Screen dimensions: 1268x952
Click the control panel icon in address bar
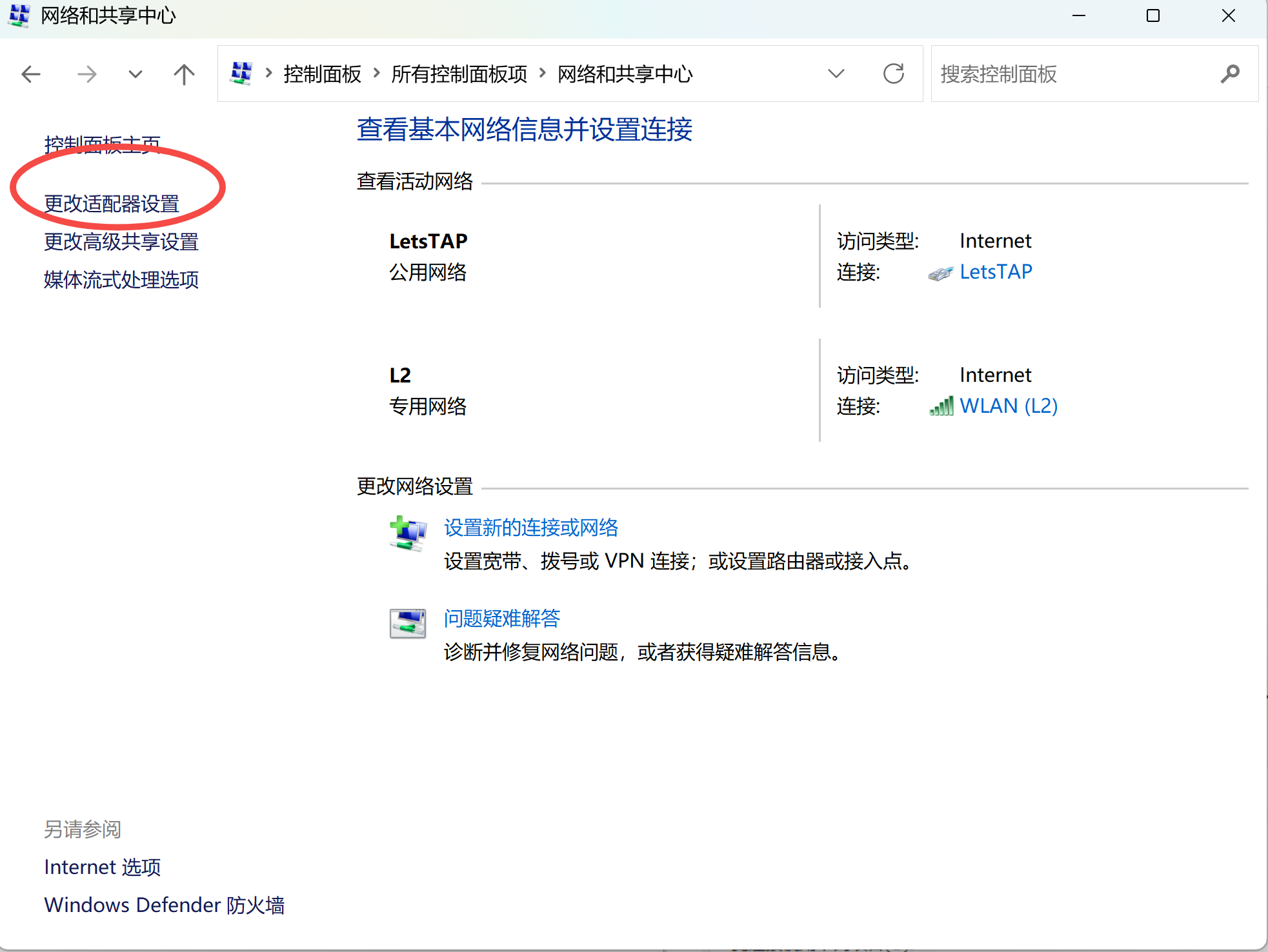pyautogui.click(x=241, y=74)
